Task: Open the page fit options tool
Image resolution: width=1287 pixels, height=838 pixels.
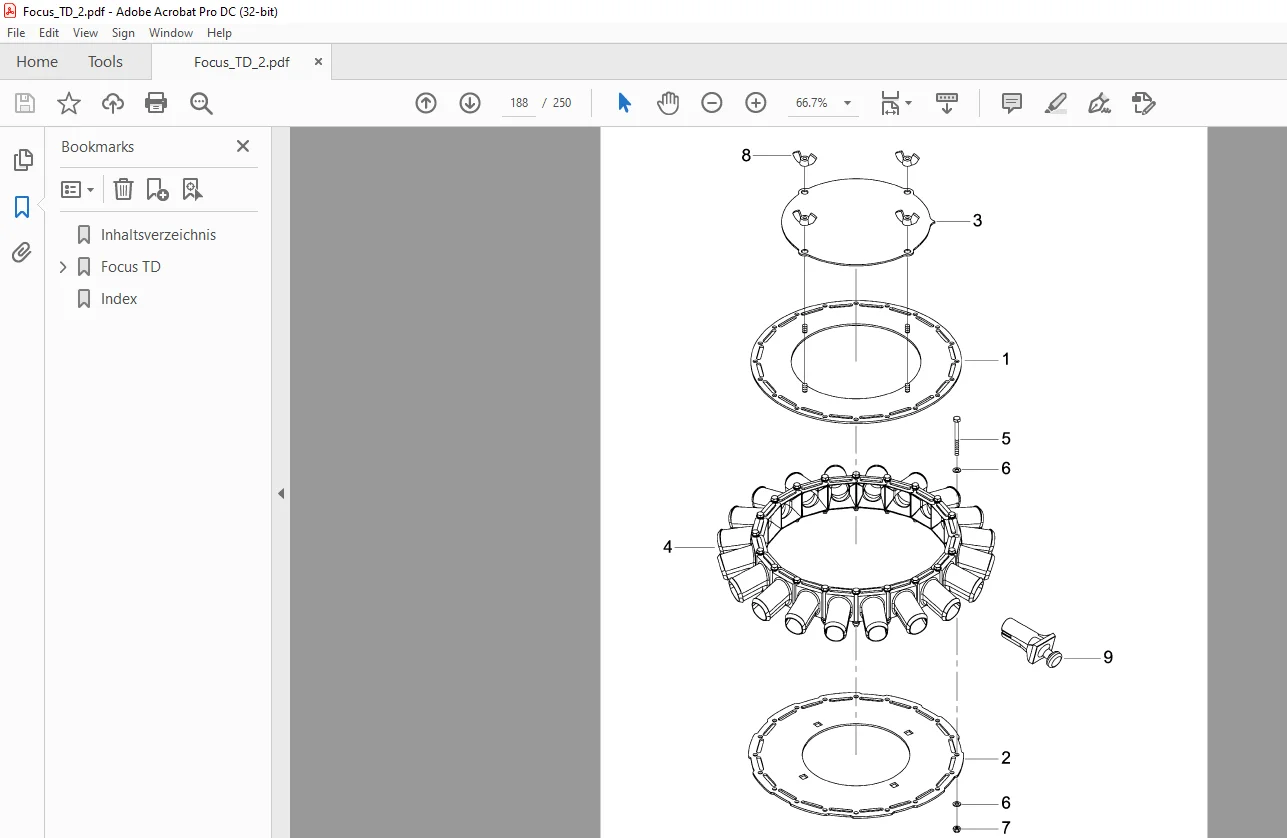Action: pos(896,103)
